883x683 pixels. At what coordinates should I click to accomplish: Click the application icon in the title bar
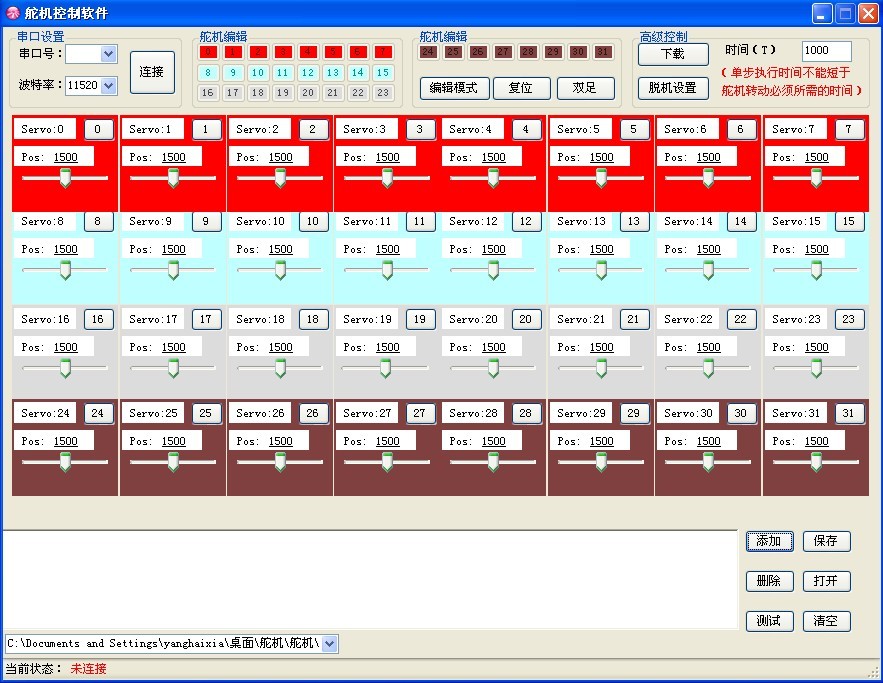[13, 13]
